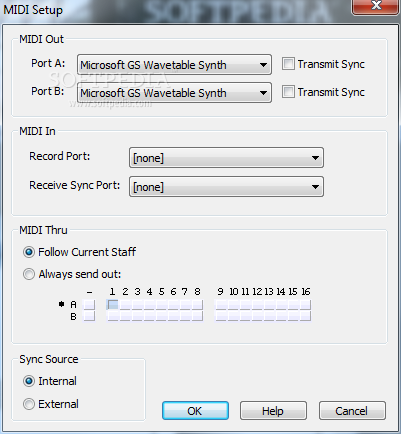Image resolution: width=401 pixels, height=434 pixels.
Task: Toggle channel 5 on port B row
Action: 161,316
